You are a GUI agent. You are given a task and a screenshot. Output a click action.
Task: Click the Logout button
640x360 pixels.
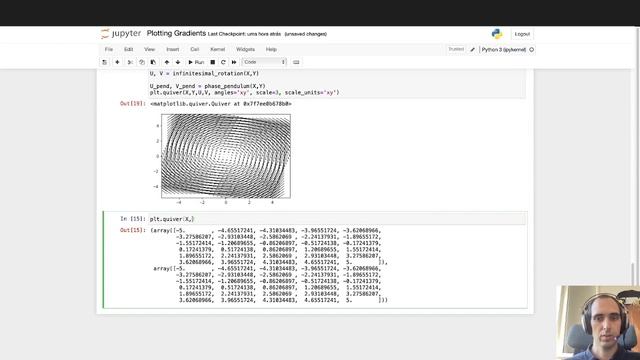point(522,34)
